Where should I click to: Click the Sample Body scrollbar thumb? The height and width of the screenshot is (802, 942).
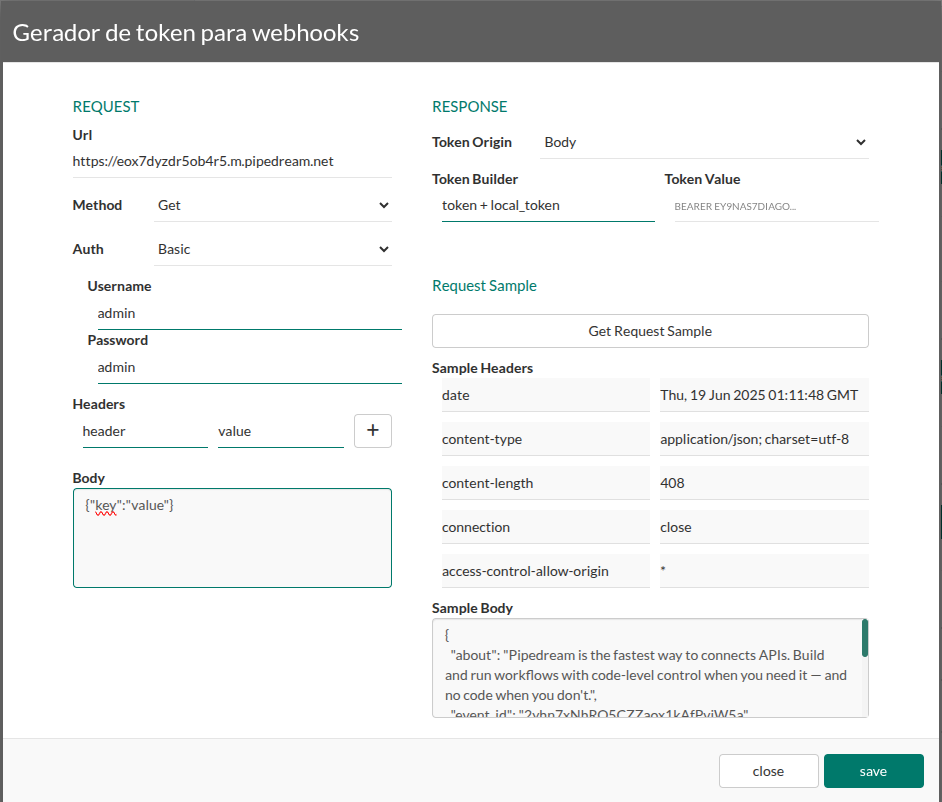point(865,638)
